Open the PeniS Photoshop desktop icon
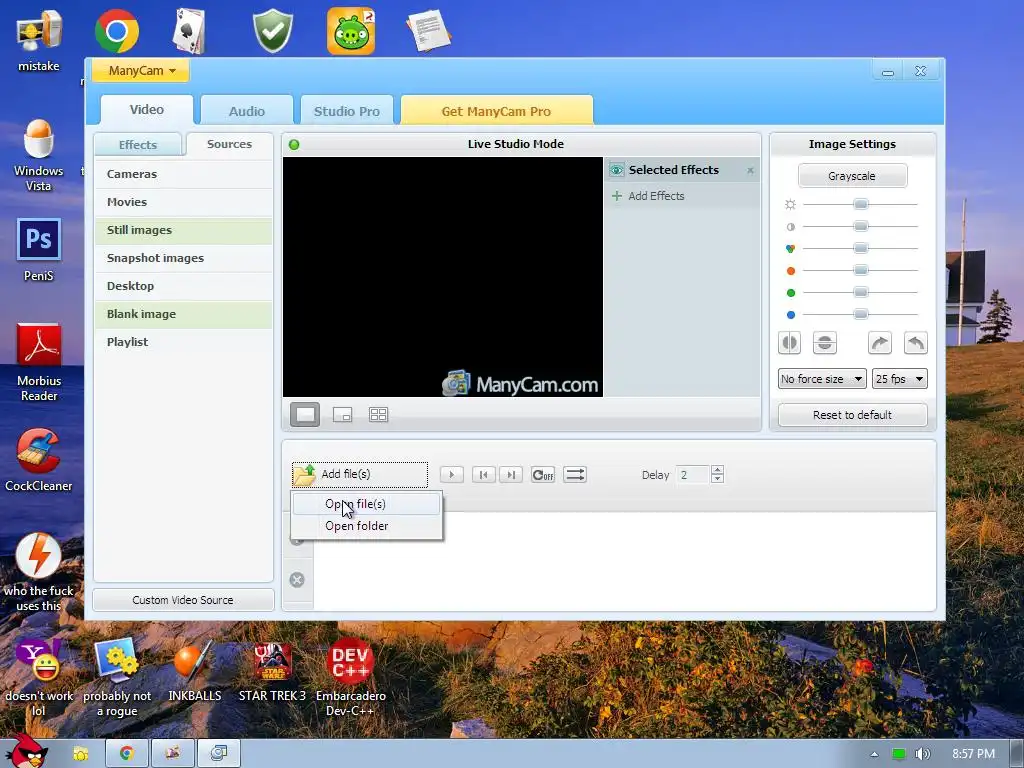This screenshot has height=768, width=1024. [39, 249]
